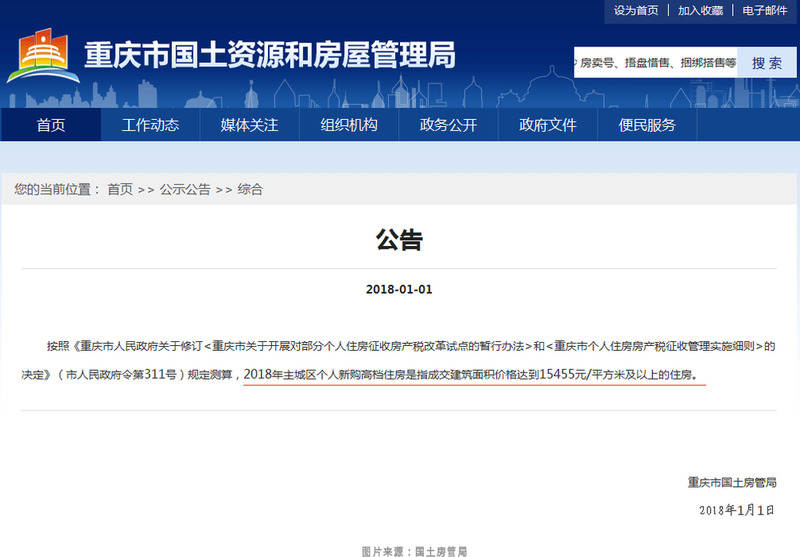Focus the search field with 房卖号 placeholder
800x557 pixels.
click(656, 62)
